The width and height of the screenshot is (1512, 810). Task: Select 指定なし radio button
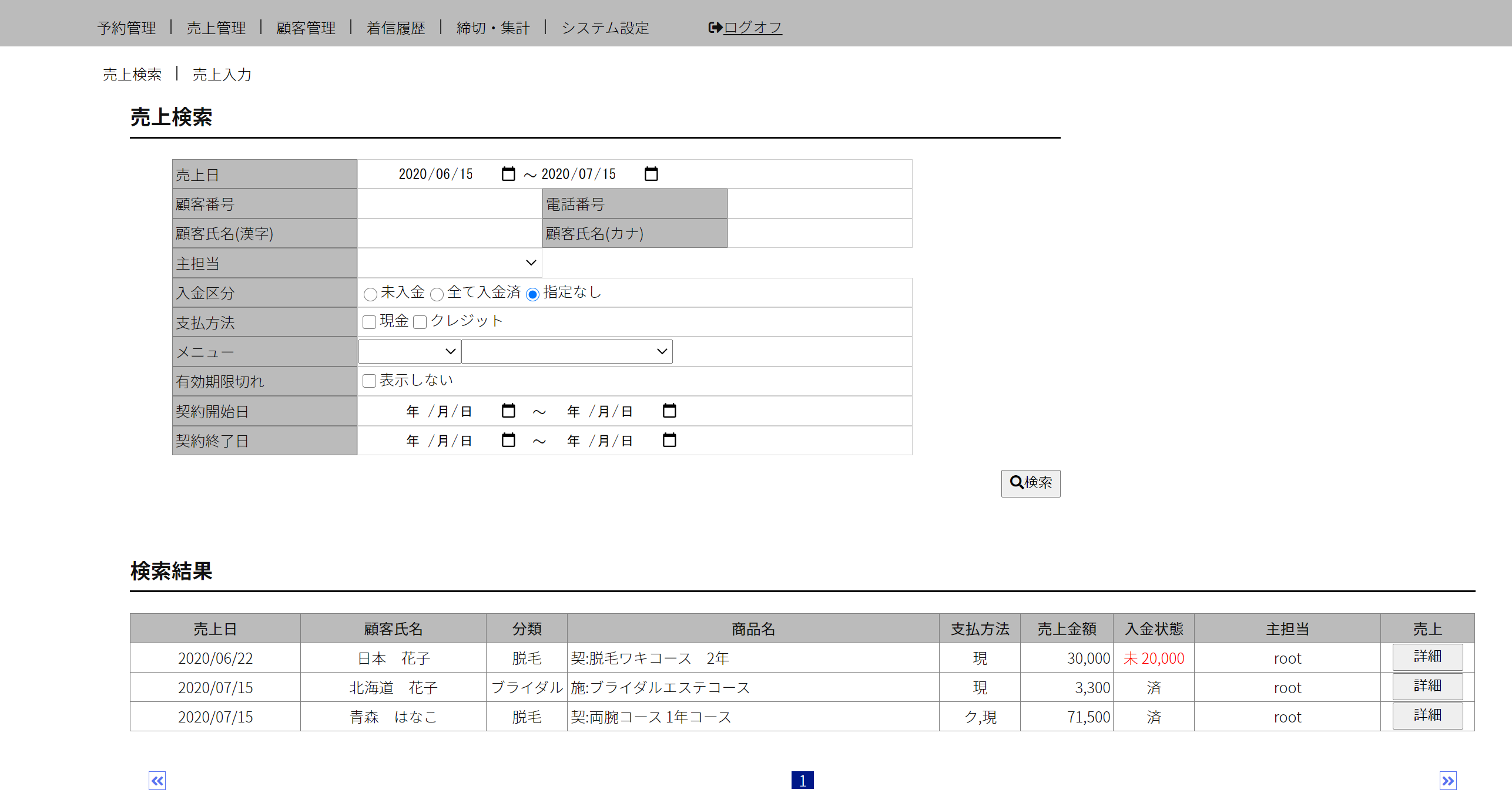(x=532, y=294)
